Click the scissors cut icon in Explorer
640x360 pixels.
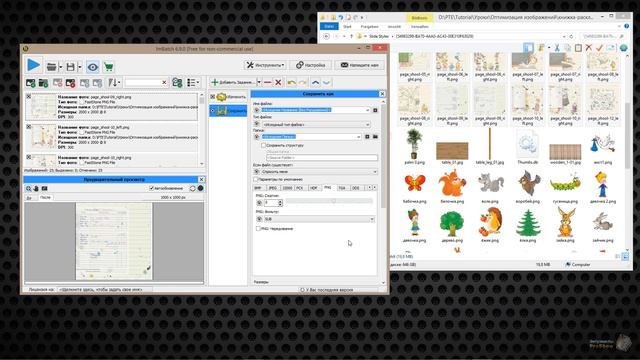pyautogui.click(x=557, y=48)
